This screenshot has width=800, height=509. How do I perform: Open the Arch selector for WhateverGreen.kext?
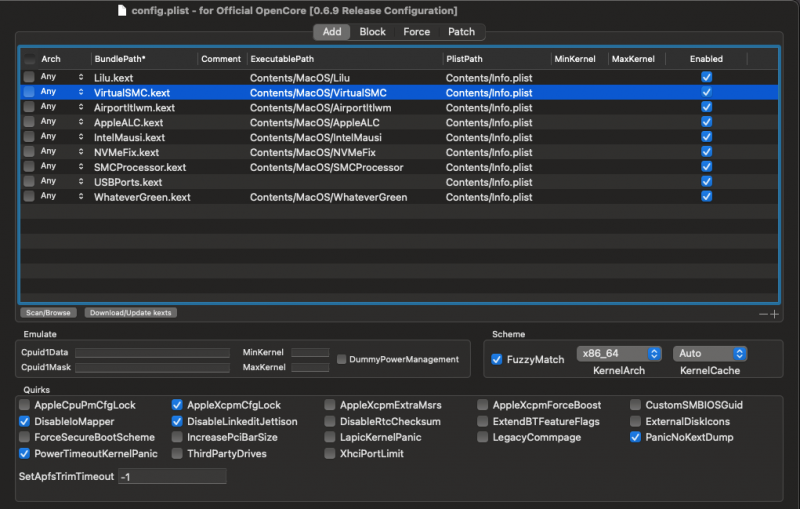(81, 197)
